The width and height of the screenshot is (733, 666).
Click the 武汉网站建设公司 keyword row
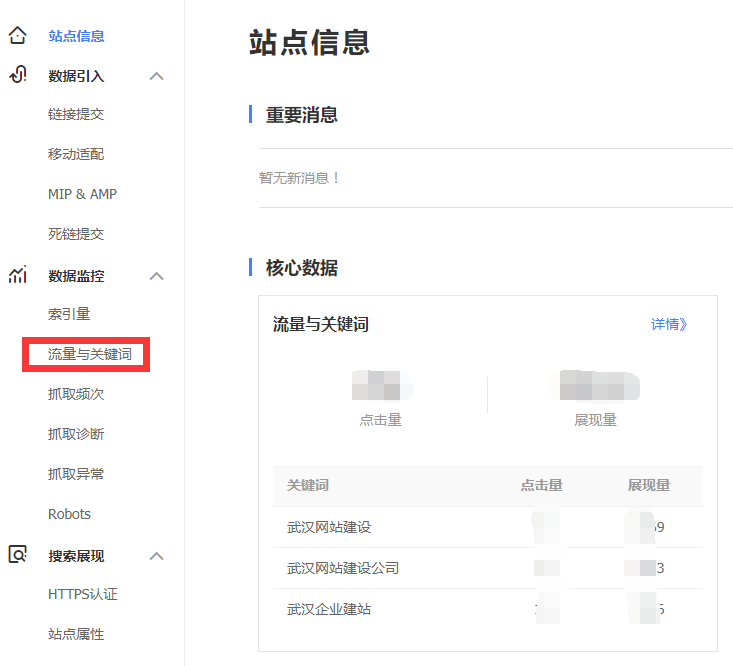343,568
